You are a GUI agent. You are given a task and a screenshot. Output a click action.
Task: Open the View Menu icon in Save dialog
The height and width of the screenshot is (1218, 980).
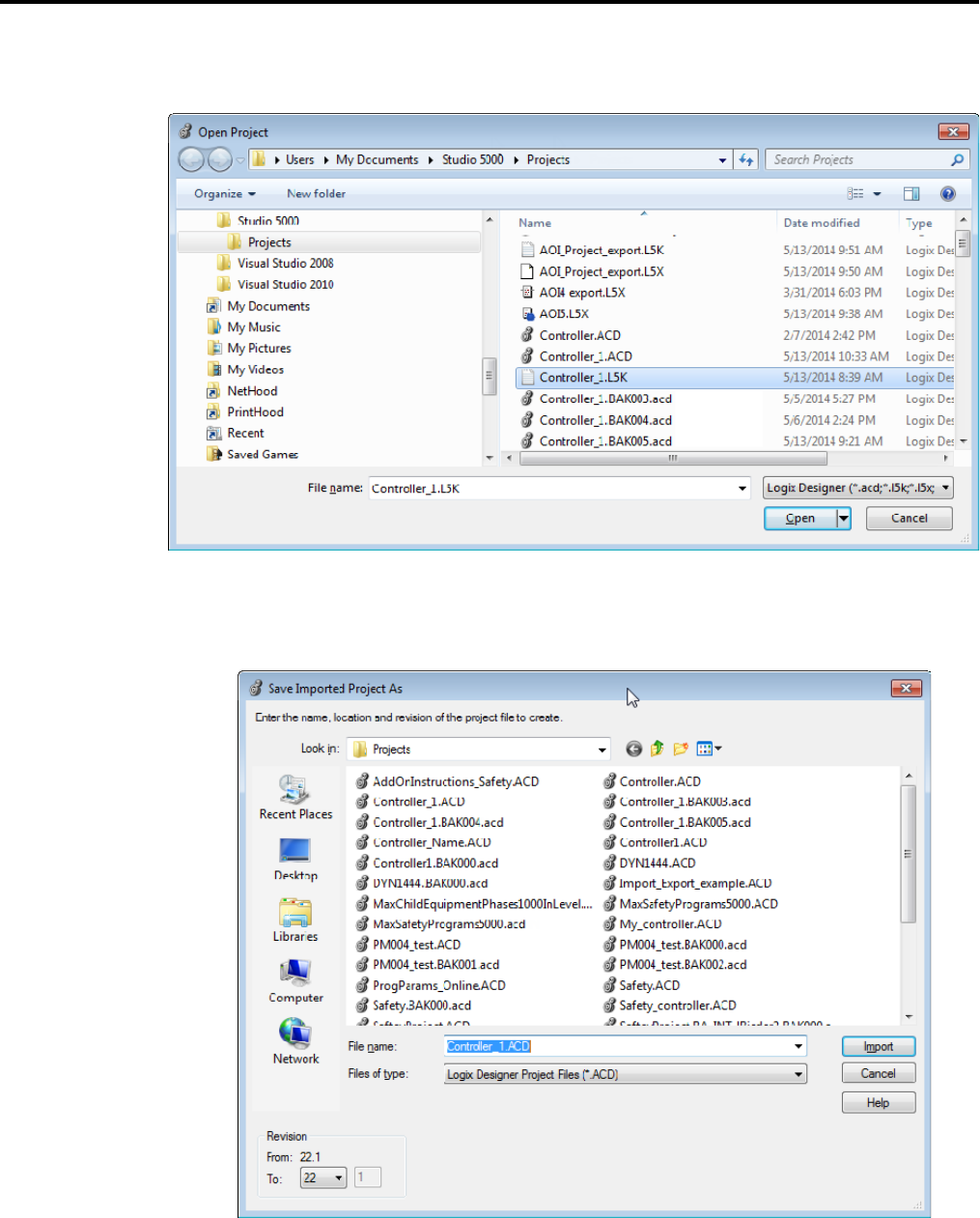point(709,749)
